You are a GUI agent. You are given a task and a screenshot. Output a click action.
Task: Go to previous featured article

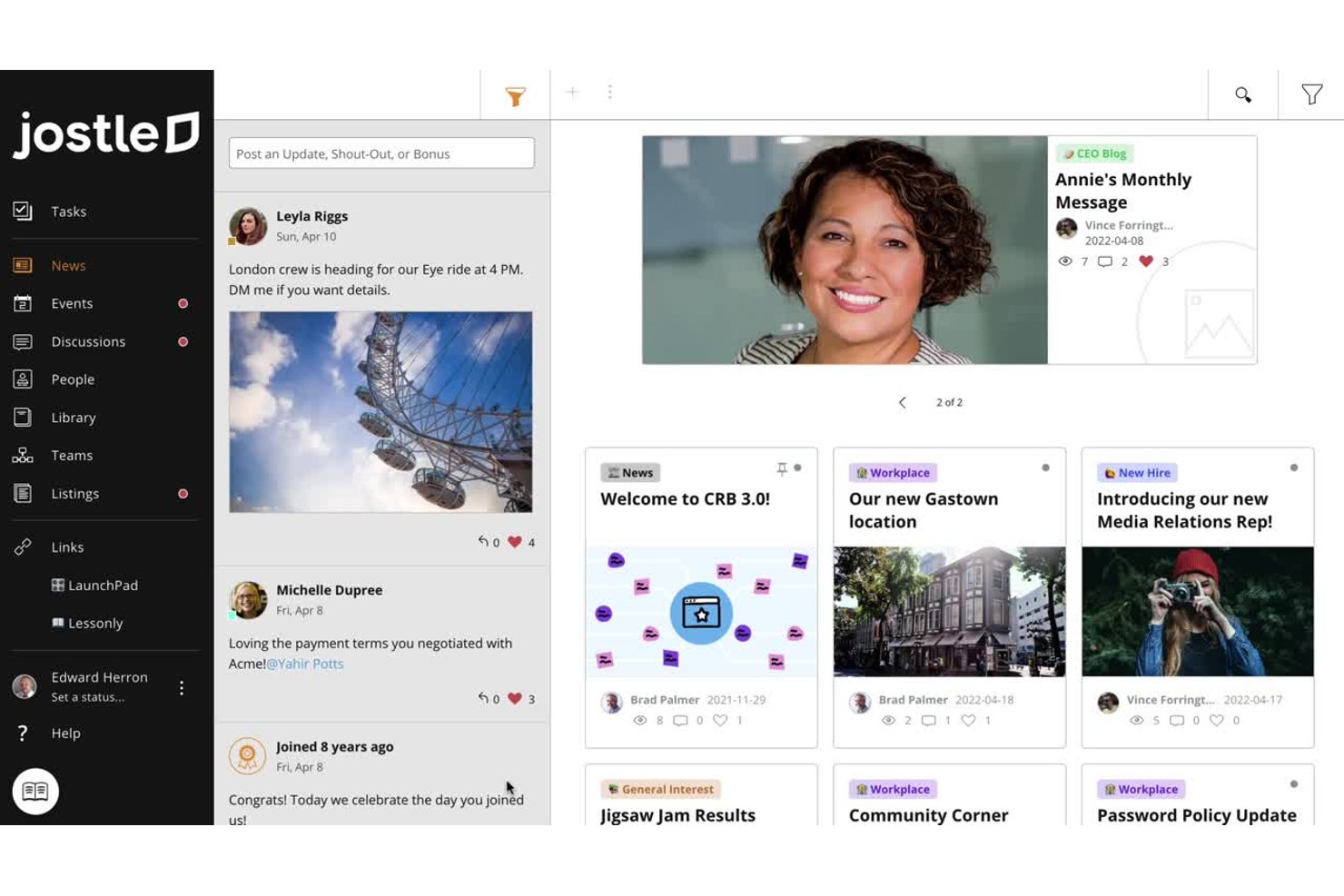click(x=902, y=402)
